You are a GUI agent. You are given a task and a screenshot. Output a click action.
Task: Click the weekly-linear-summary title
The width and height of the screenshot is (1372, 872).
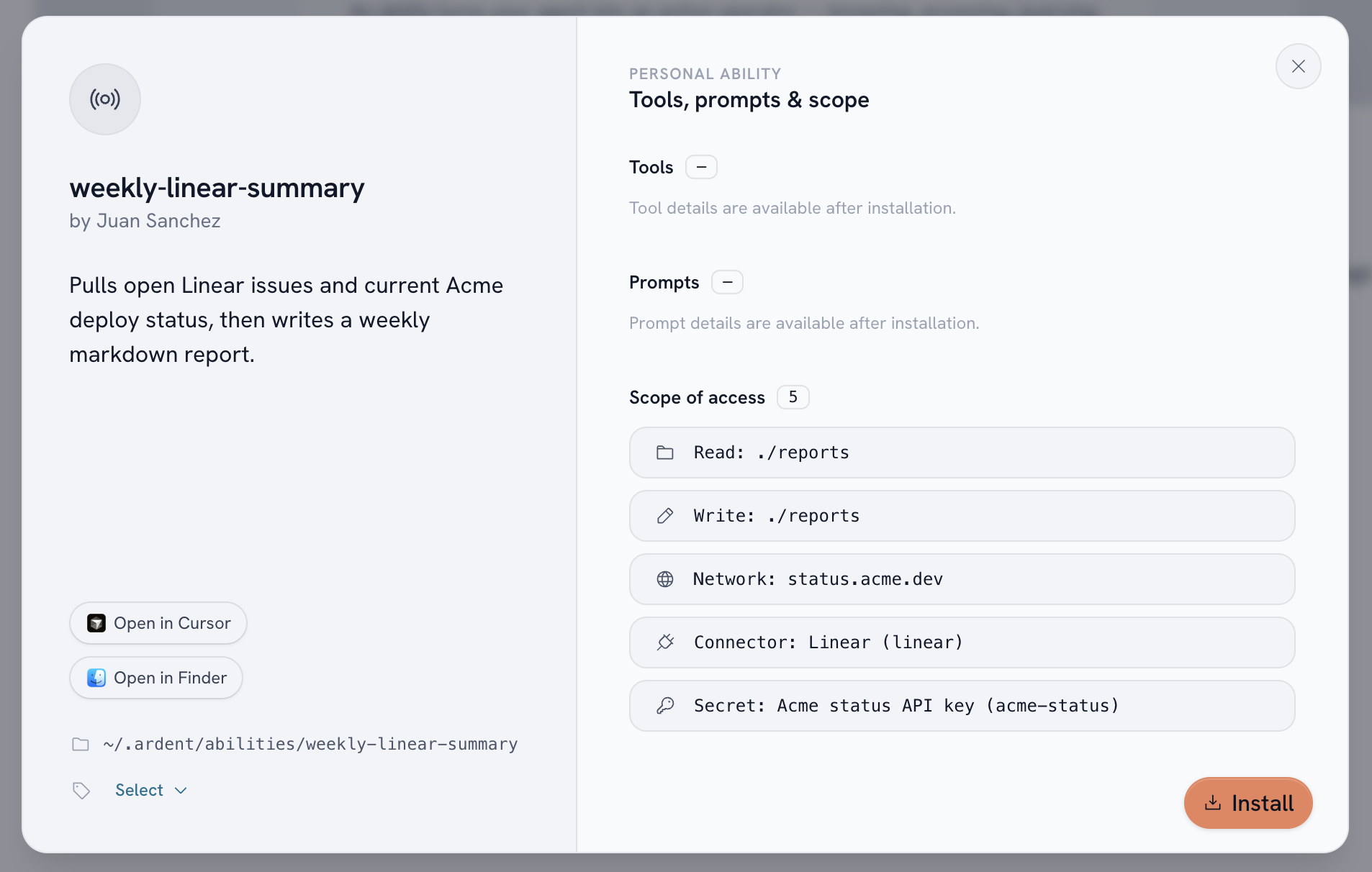click(217, 189)
